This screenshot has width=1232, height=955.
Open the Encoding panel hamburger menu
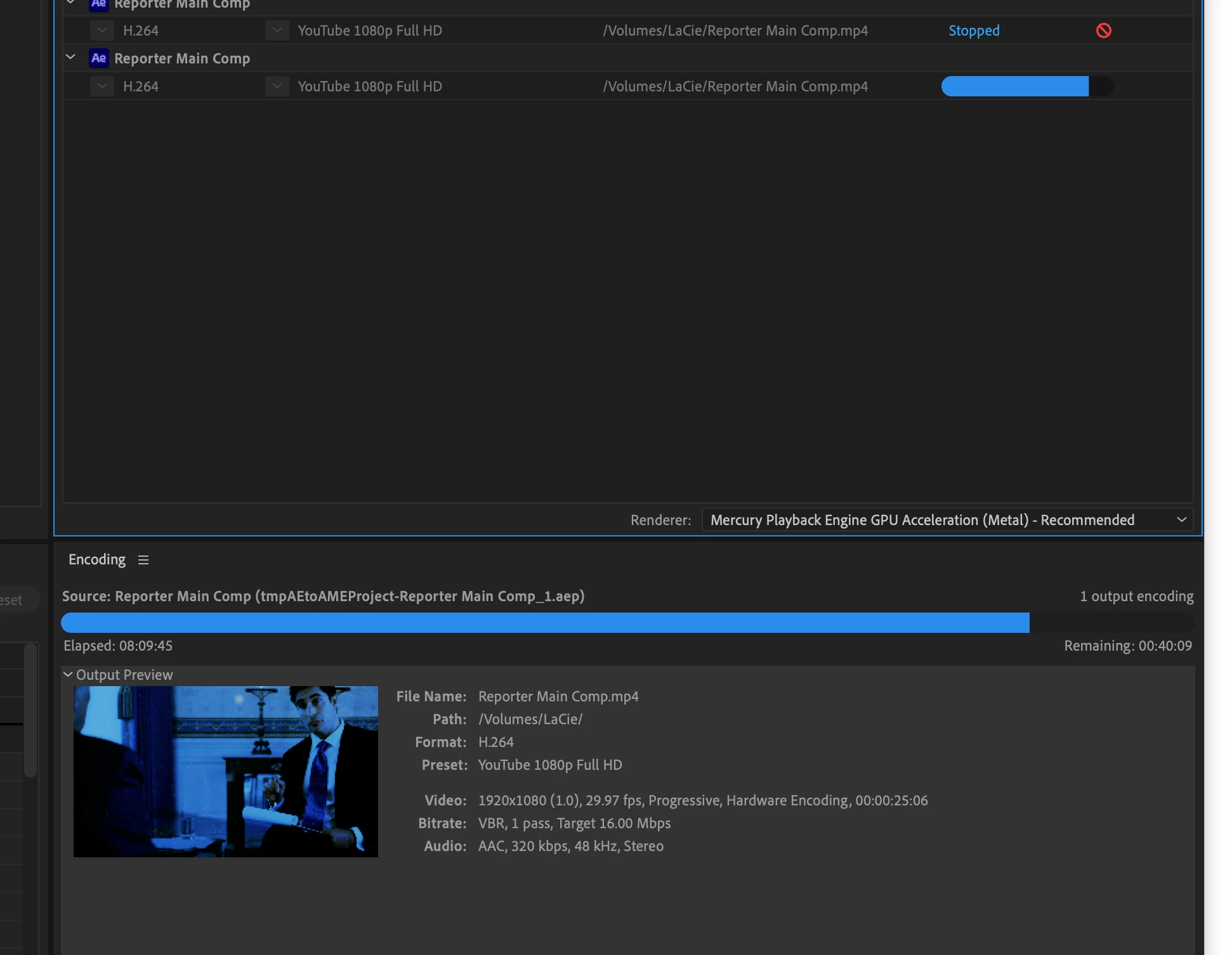(143, 560)
